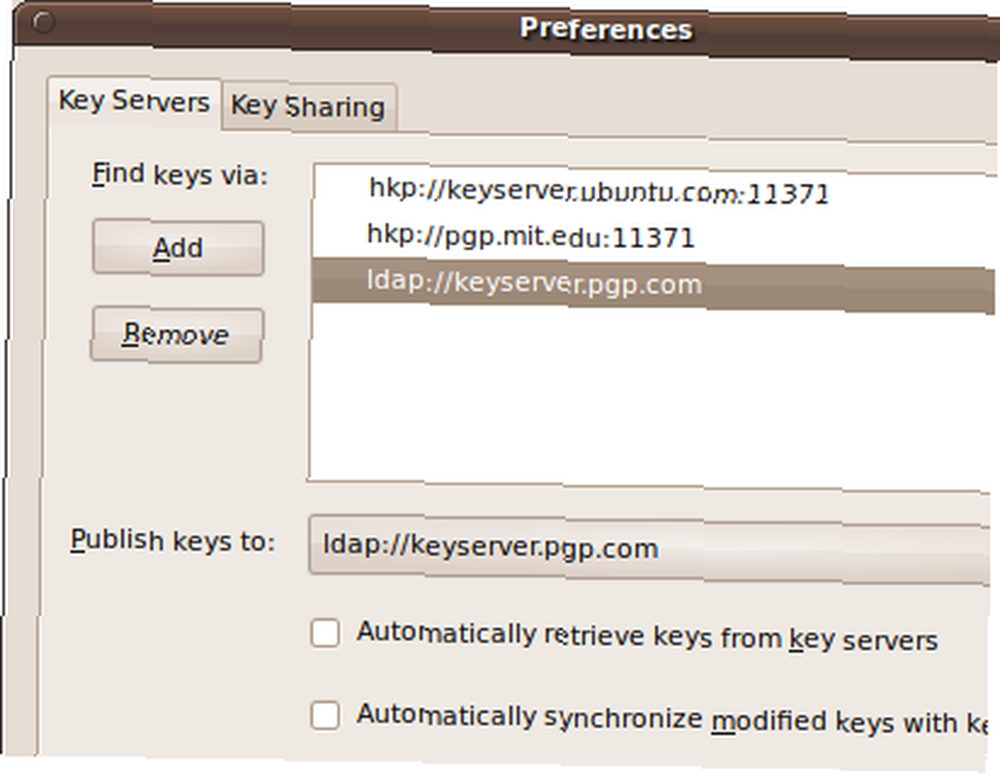
Task: Open the Publish keys to dropdown
Action: point(651,550)
